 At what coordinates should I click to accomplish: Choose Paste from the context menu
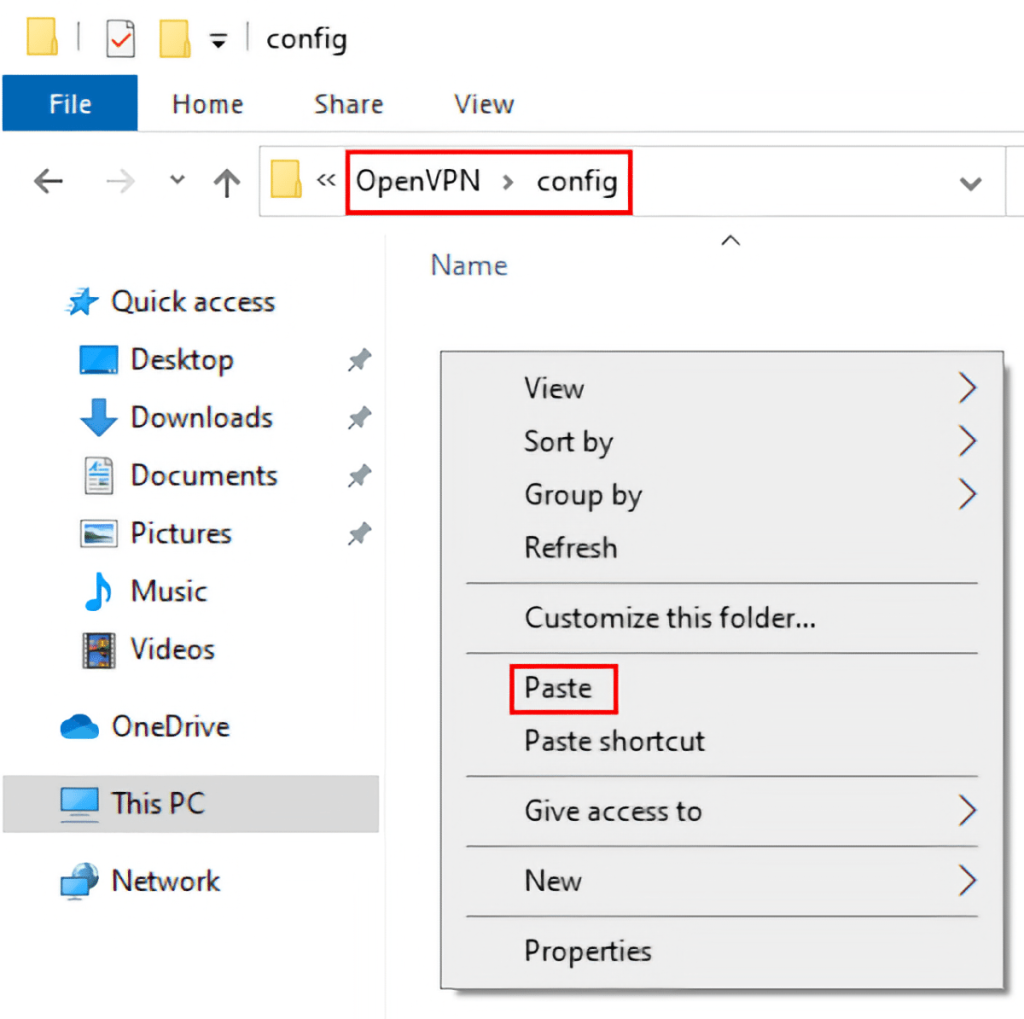pyautogui.click(x=722, y=688)
